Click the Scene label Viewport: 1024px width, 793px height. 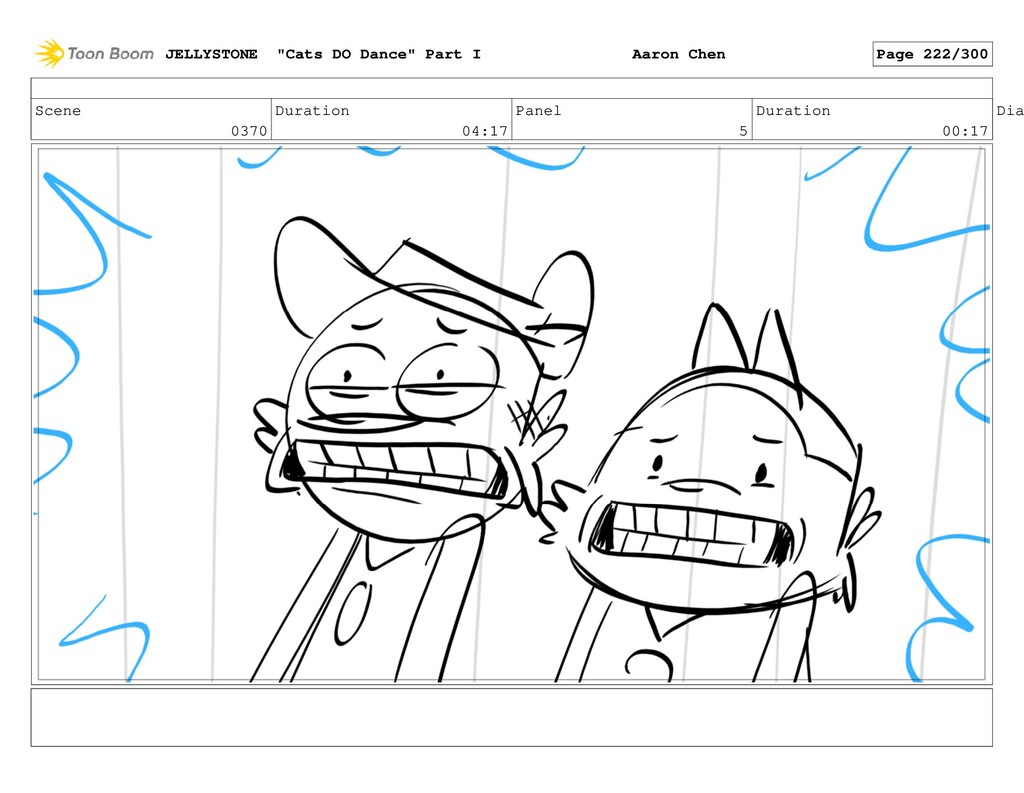click(58, 110)
